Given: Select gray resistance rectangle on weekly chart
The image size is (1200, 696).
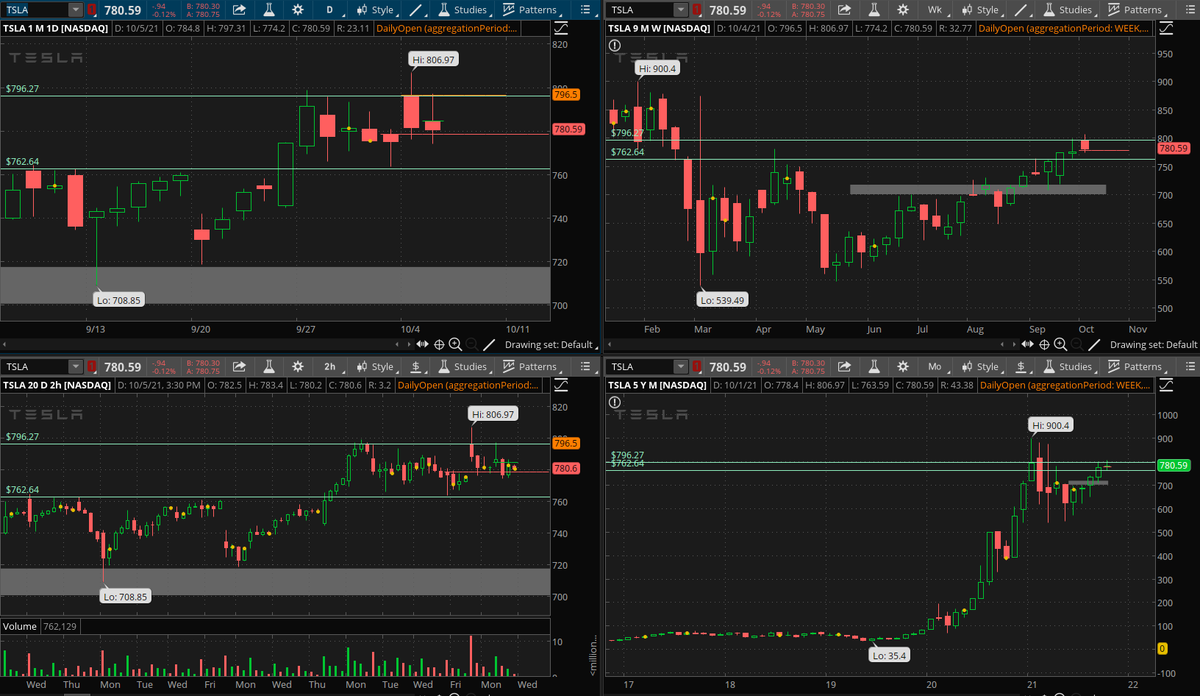Looking at the screenshot, I should [978, 189].
